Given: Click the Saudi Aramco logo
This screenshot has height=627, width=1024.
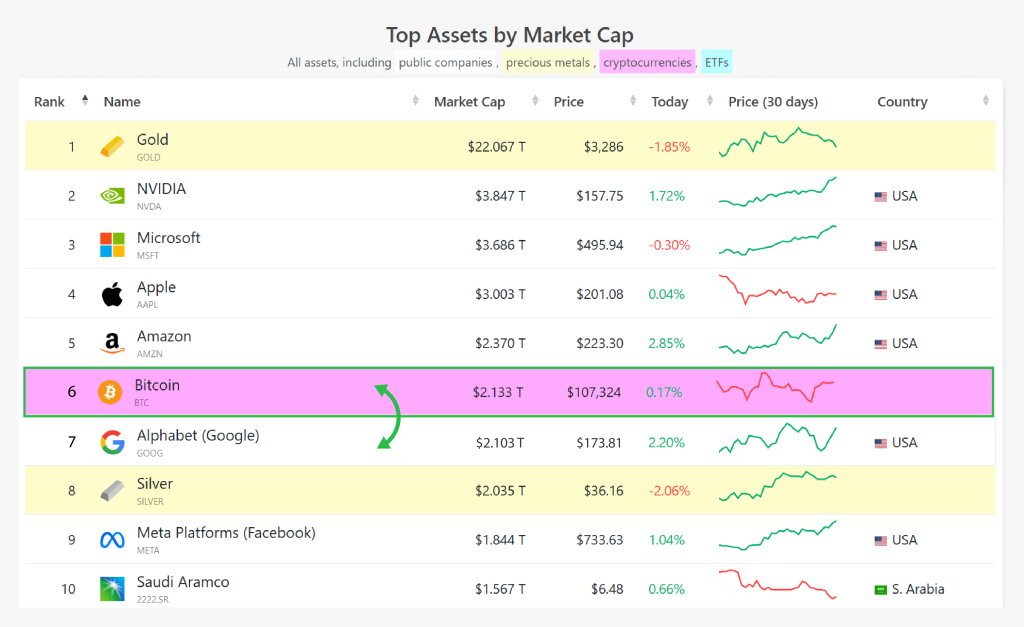Looking at the screenshot, I should 112,588.
